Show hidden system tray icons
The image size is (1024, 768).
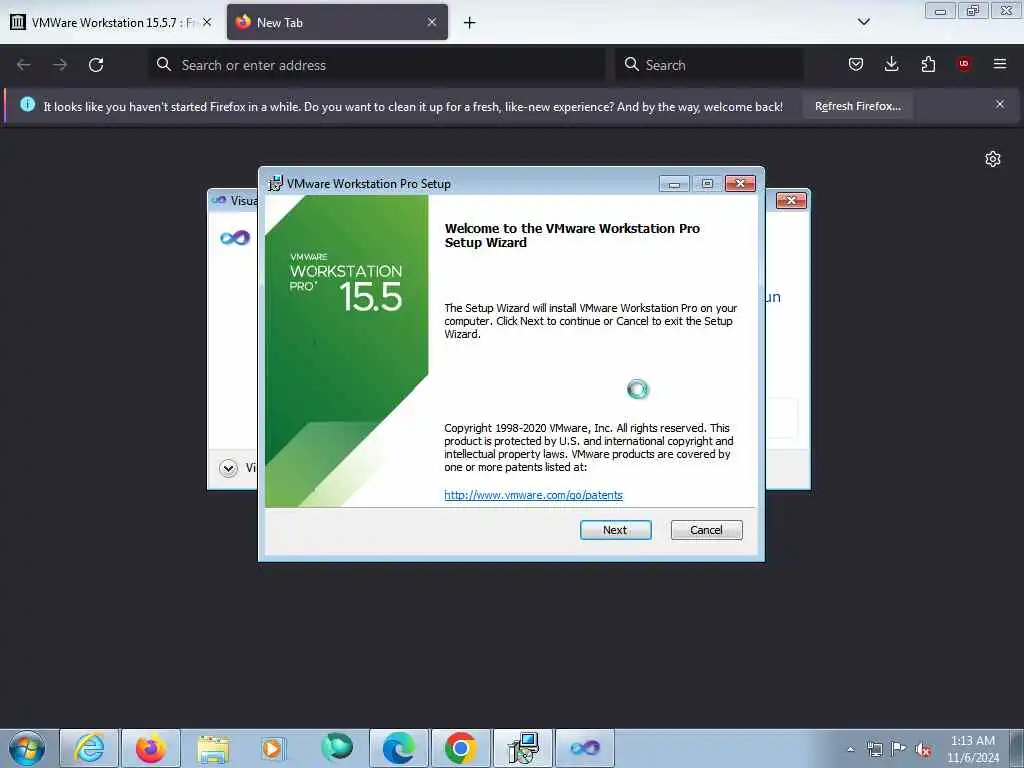pyautogui.click(x=850, y=749)
